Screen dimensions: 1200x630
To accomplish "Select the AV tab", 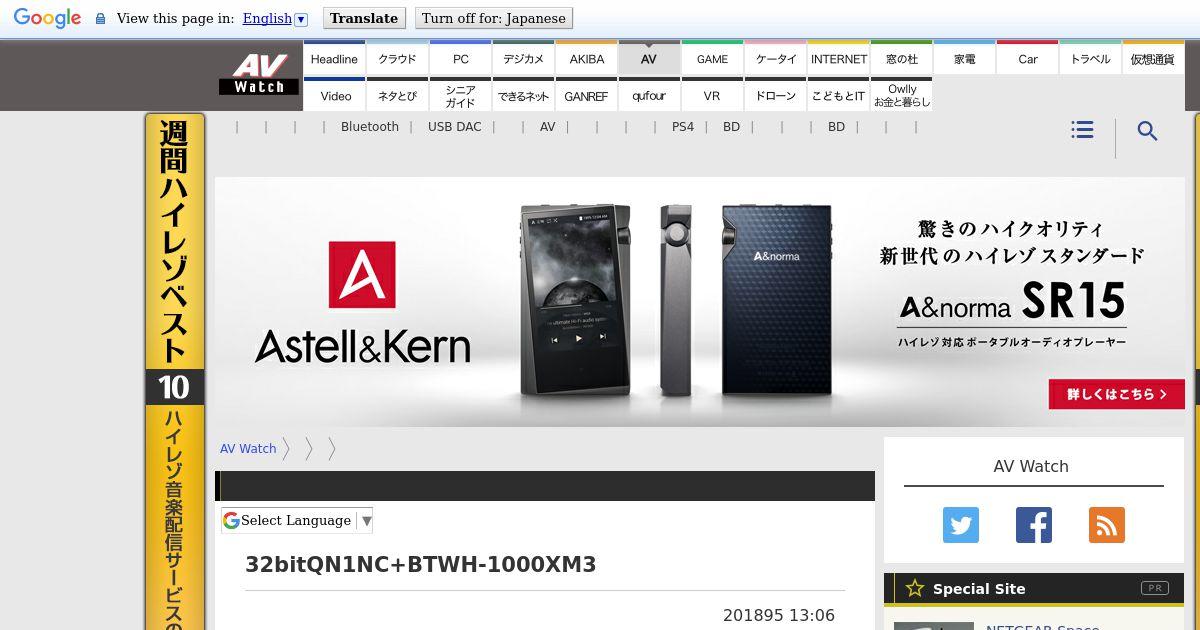I will pos(649,59).
